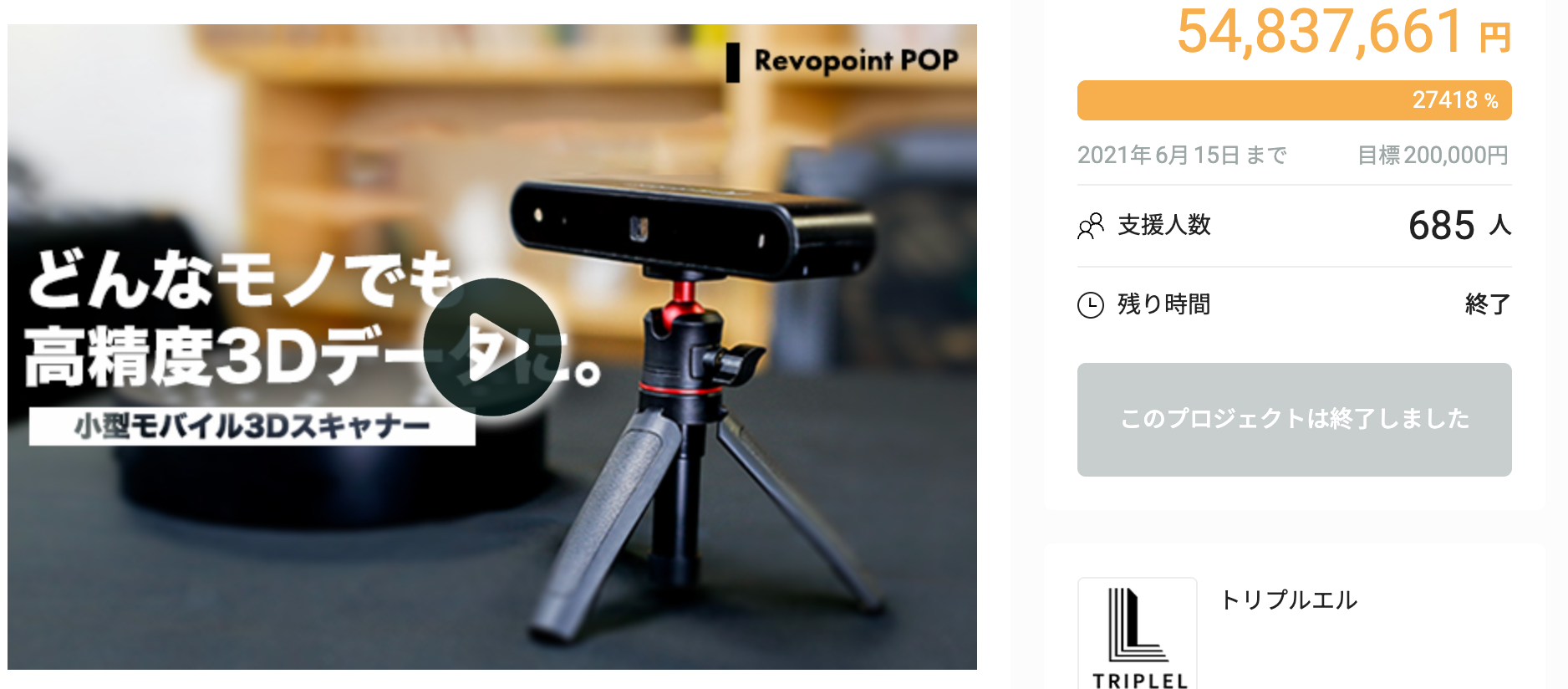Viewport: 1568px width, 689px height.
Task: Click the Revopoint POP title label in video
Action: click(856, 61)
